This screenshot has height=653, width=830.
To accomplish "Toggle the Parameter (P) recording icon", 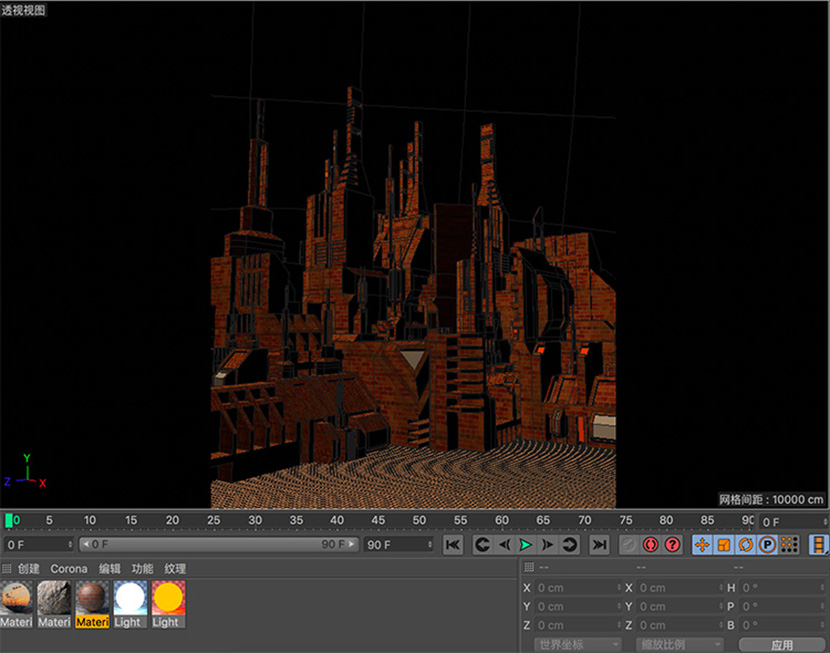I will coord(767,545).
